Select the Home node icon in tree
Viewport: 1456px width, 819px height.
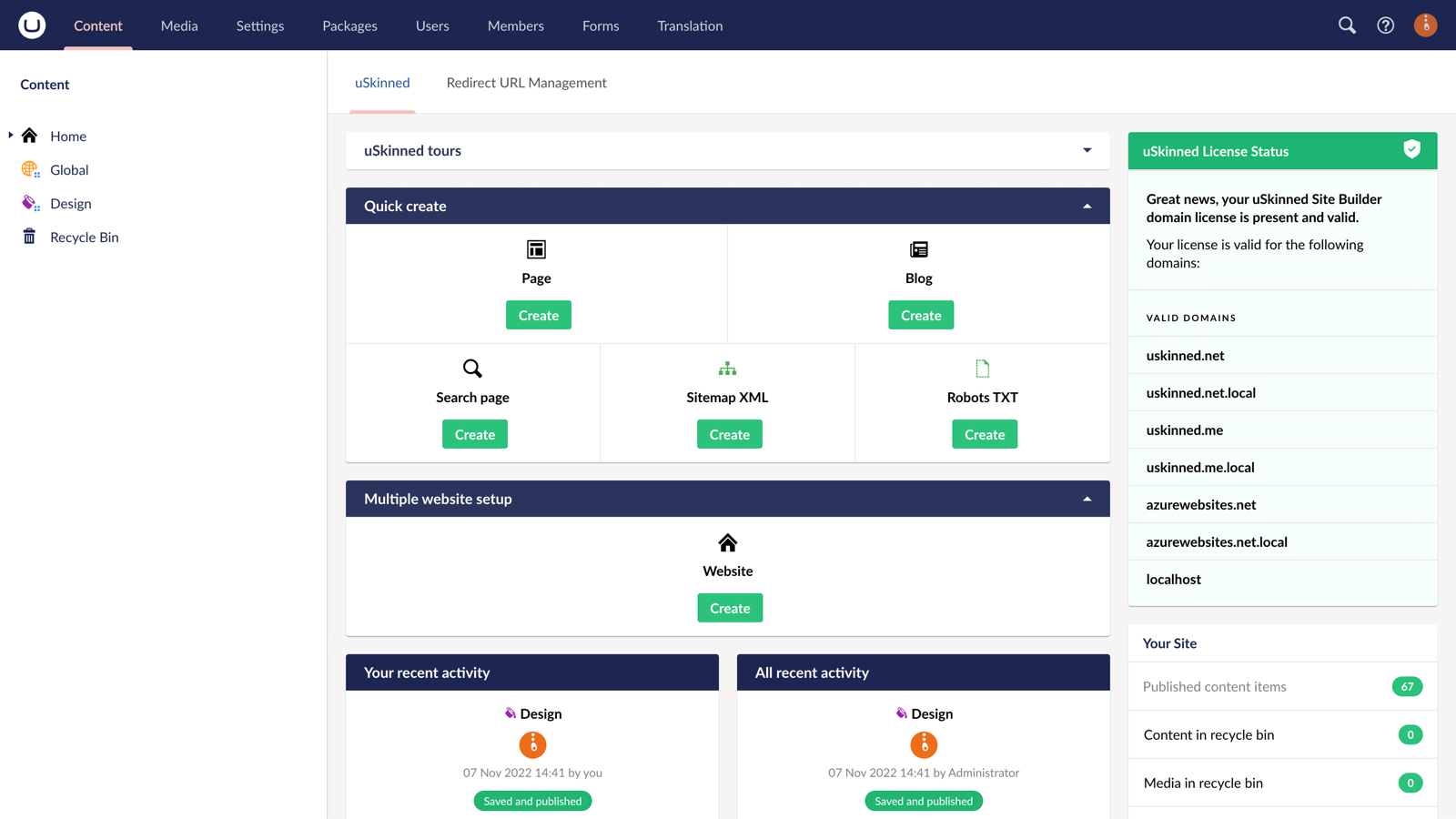tap(30, 136)
